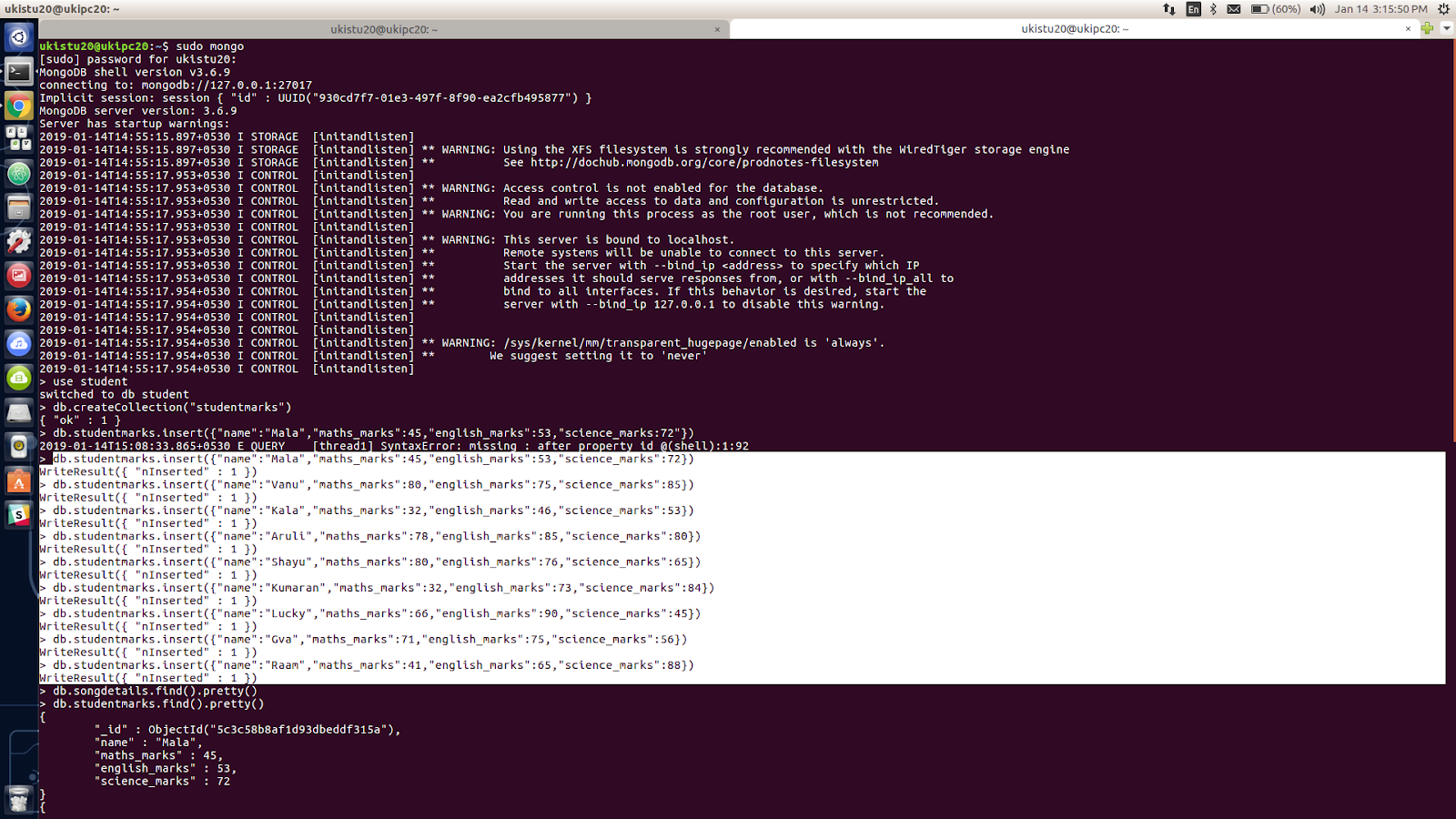Open the Atom editor from the launcher
Screen dimensions: 1456x819
(18, 173)
